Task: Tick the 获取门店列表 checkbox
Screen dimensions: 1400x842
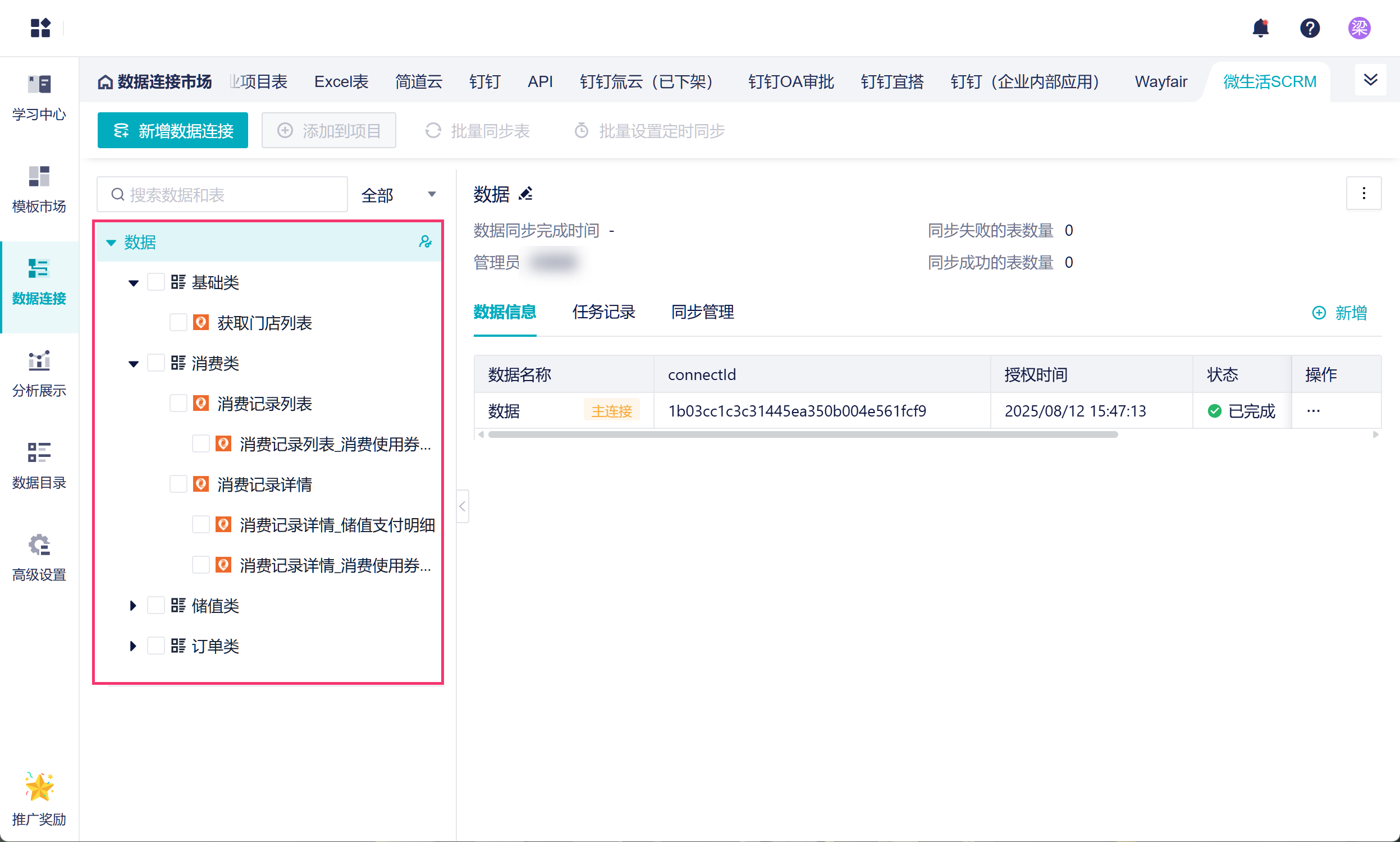Action: [179, 322]
